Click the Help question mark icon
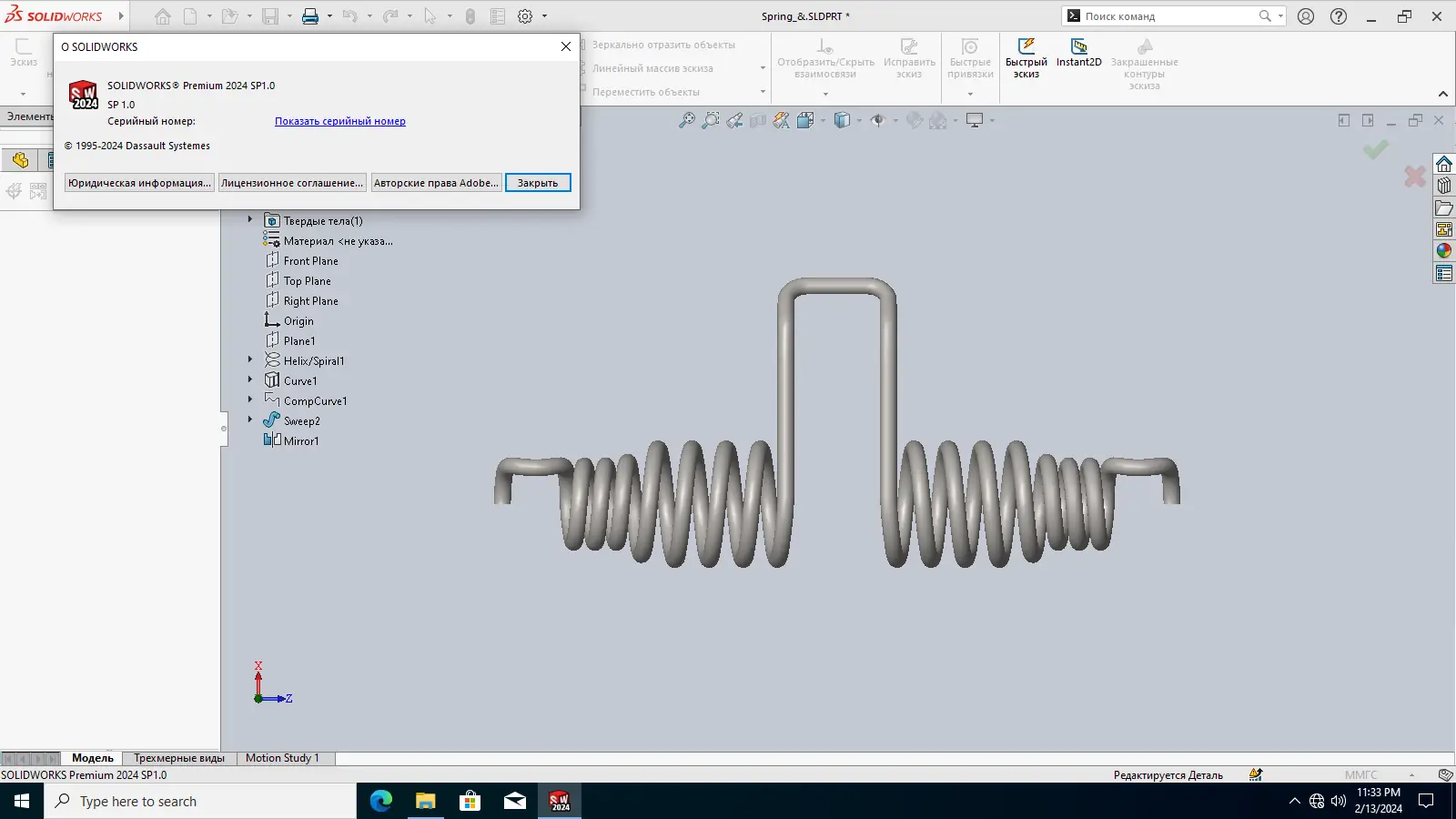 (x=1339, y=16)
